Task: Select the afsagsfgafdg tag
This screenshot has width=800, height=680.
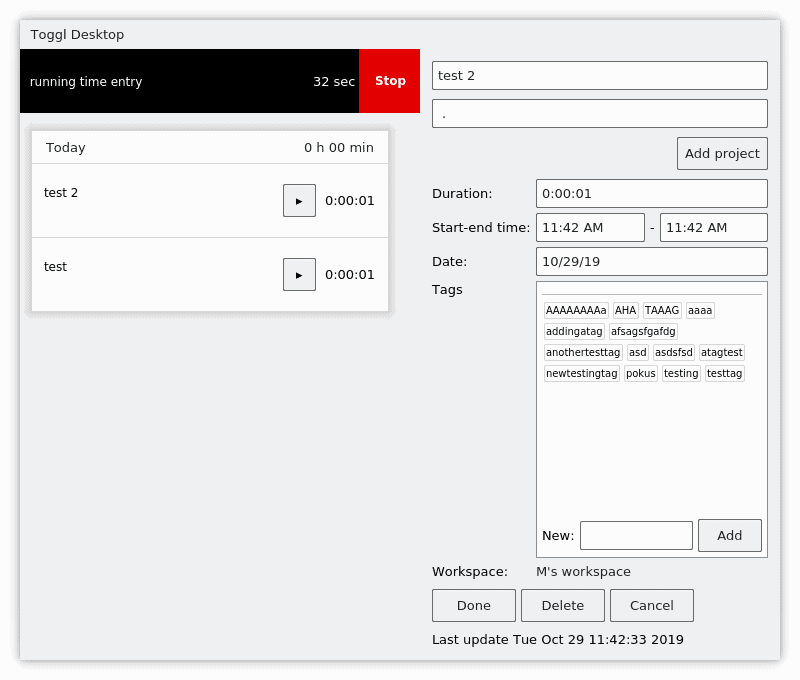Action: tap(643, 331)
